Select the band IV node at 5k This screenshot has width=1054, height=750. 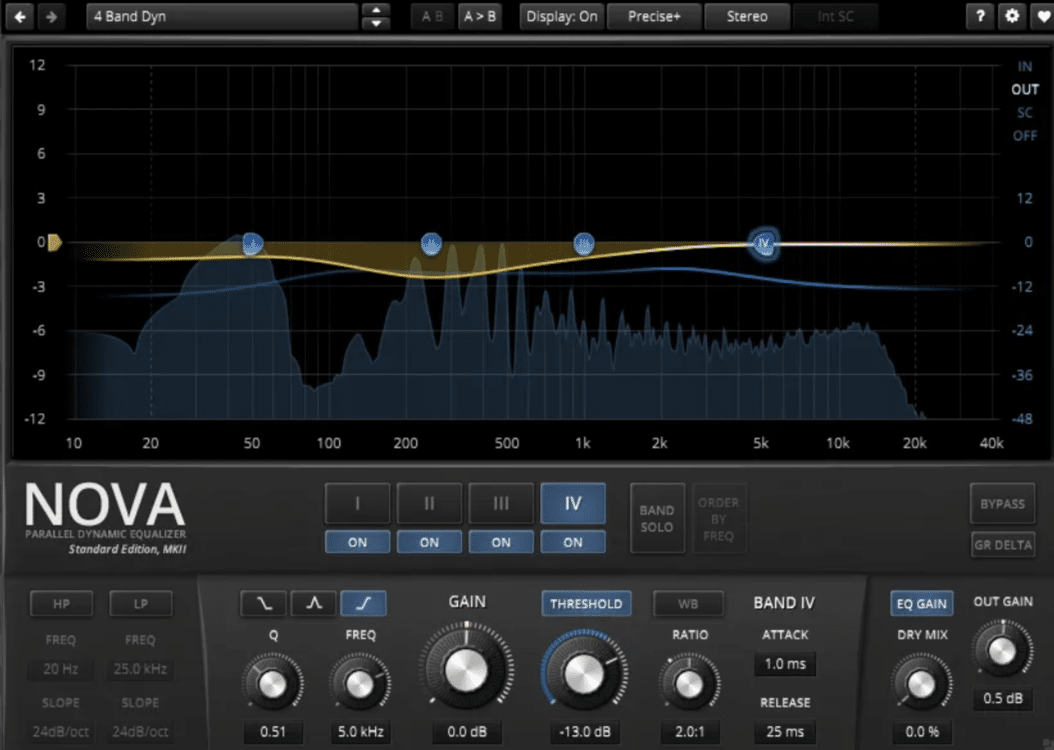click(764, 243)
